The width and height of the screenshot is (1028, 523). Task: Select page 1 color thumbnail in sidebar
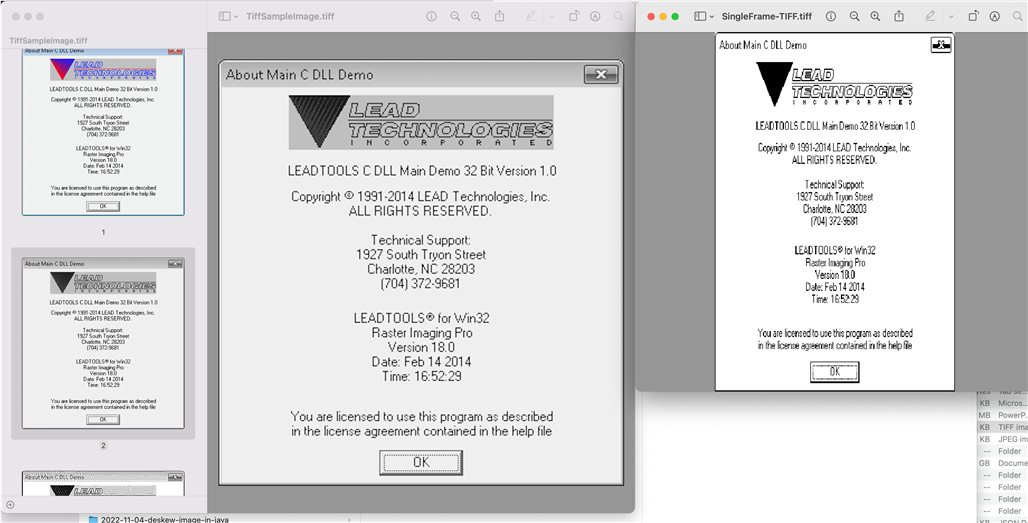pos(103,131)
